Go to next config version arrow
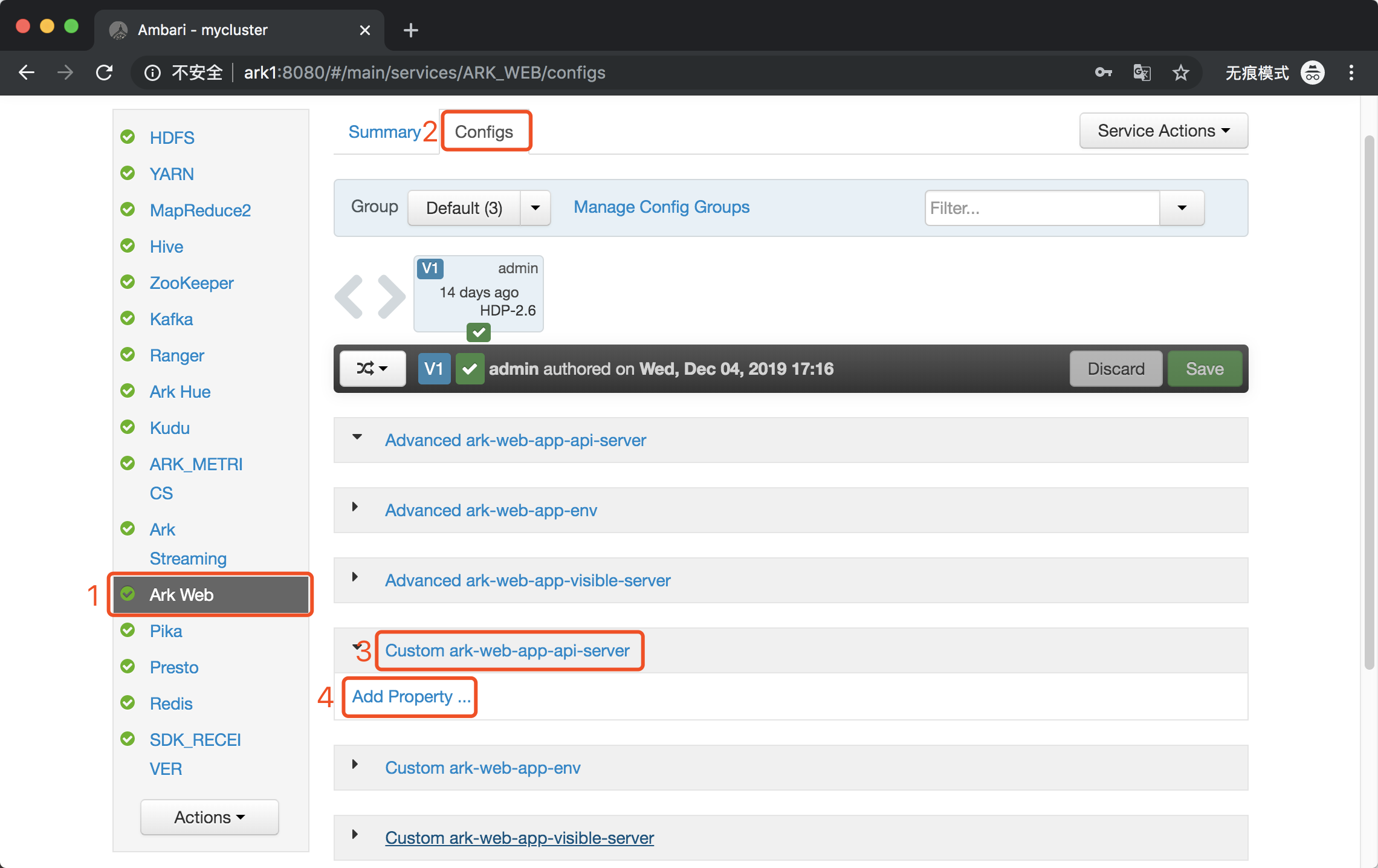 pos(392,296)
